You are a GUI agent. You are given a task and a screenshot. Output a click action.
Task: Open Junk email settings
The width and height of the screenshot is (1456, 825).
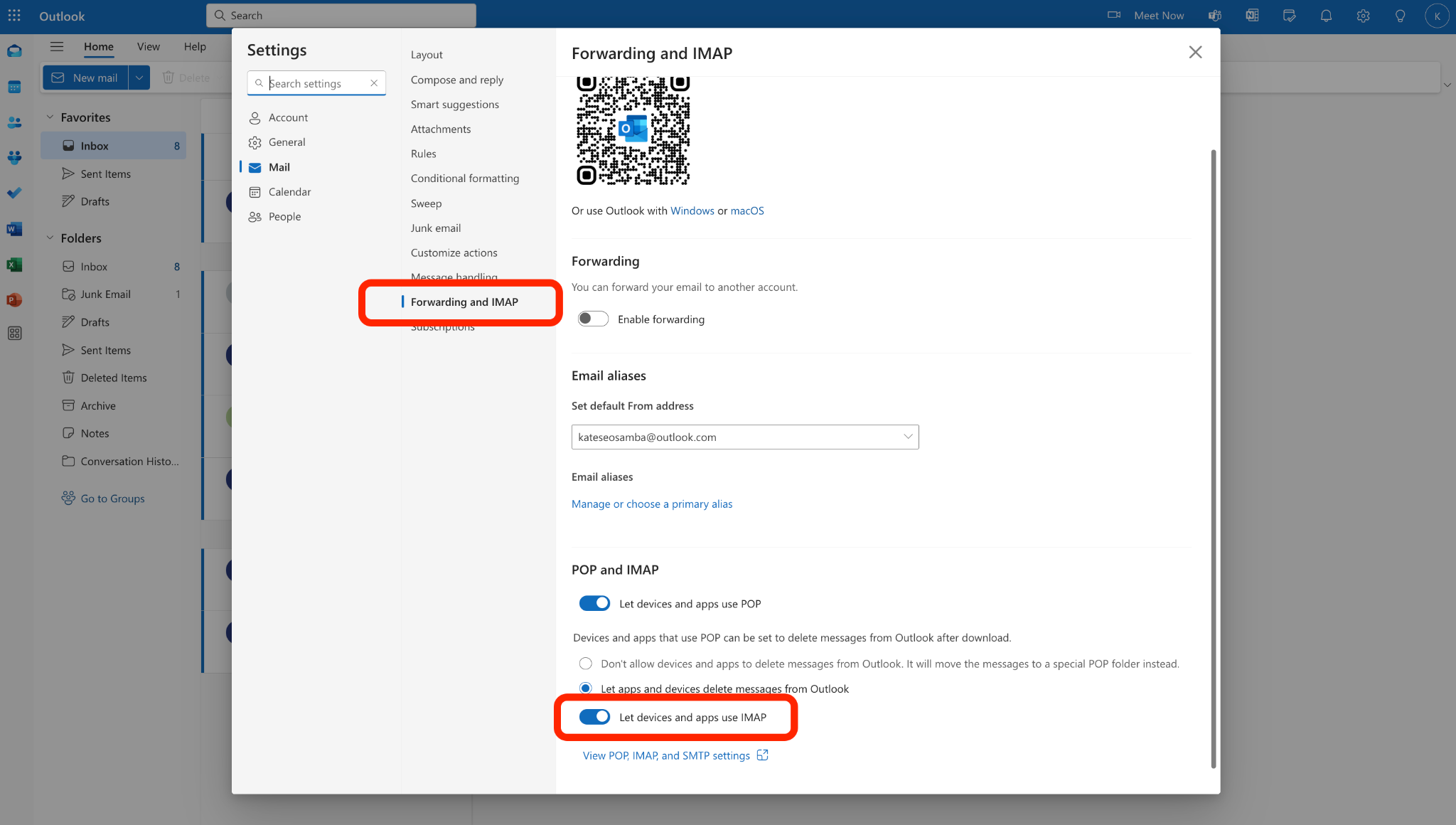point(436,228)
